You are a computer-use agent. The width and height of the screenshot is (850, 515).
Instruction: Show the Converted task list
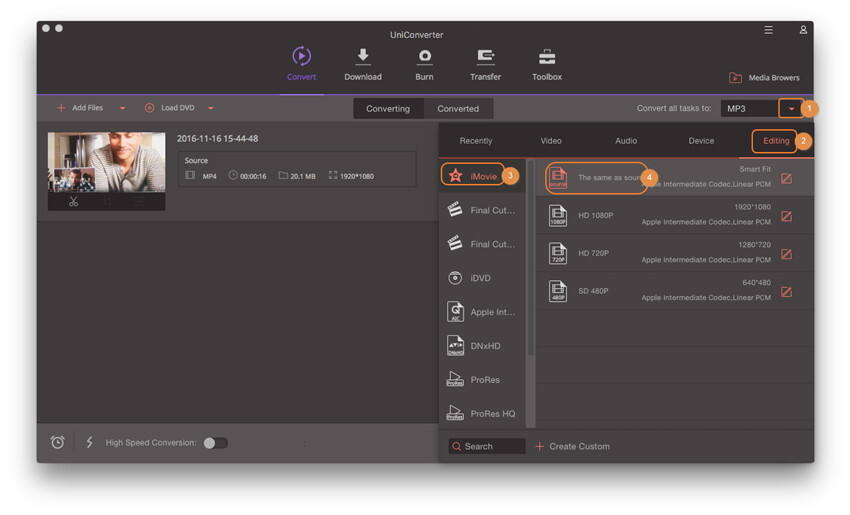[458, 108]
